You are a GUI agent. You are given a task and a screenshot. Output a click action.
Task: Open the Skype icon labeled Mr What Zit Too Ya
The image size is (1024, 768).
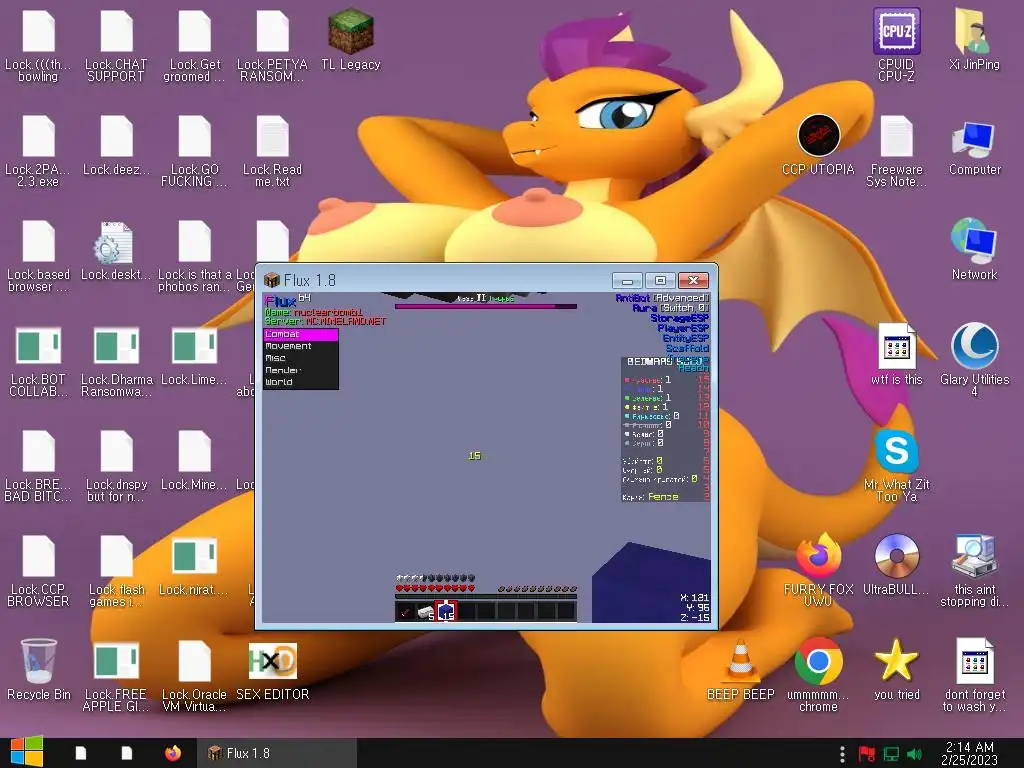pos(897,465)
